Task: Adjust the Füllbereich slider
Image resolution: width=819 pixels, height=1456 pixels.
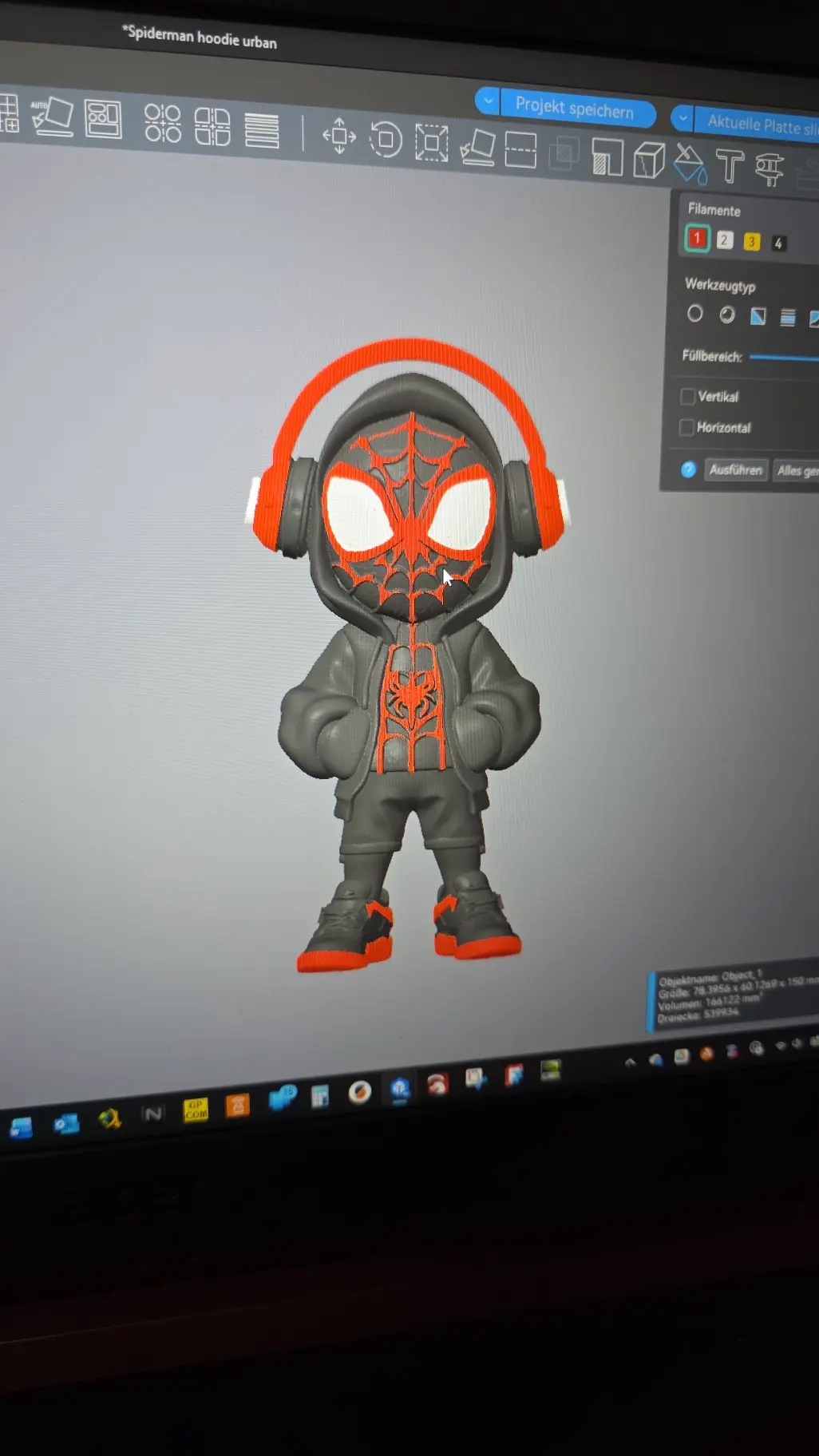Action: (x=784, y=358)
